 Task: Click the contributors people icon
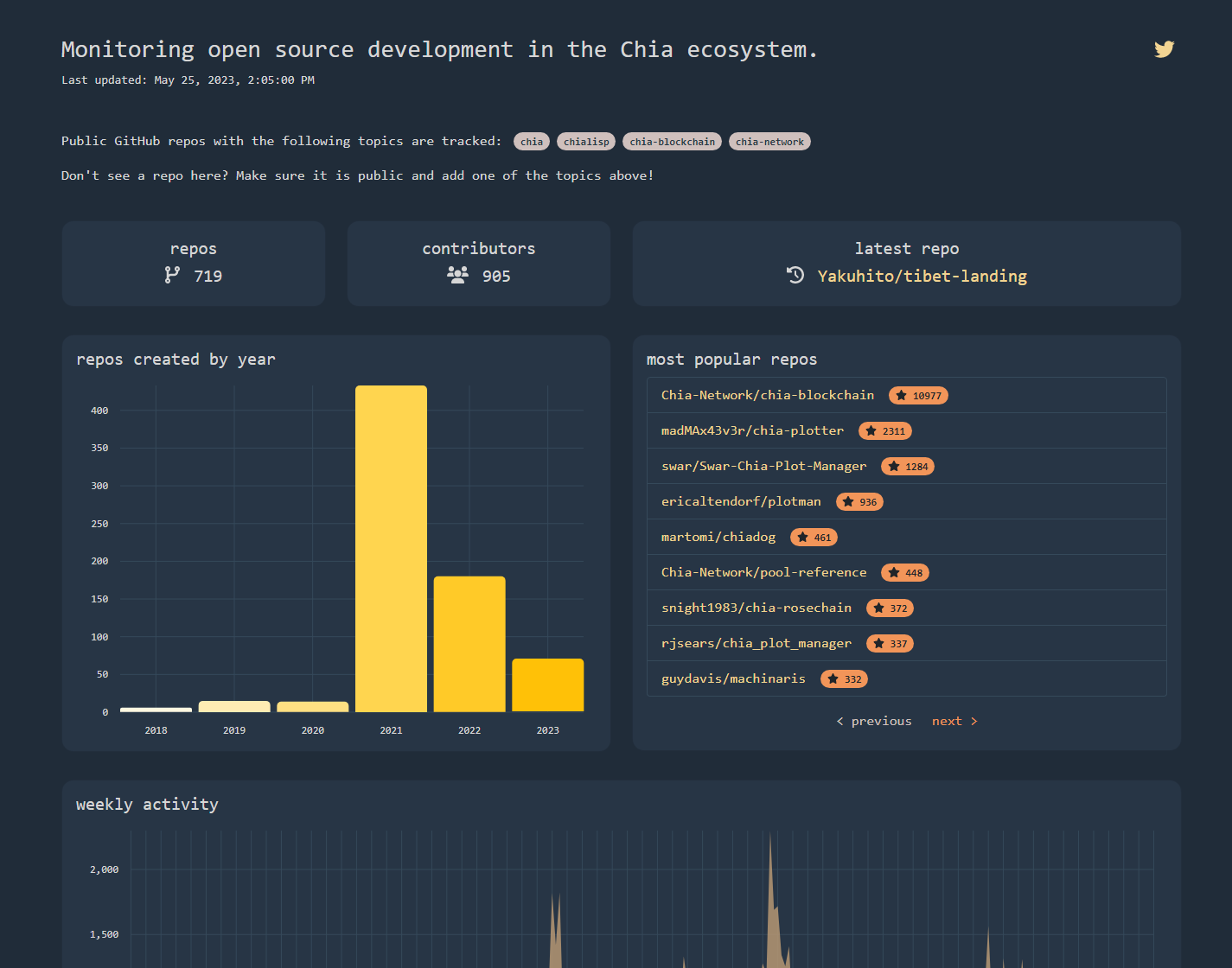coord(457,275)
